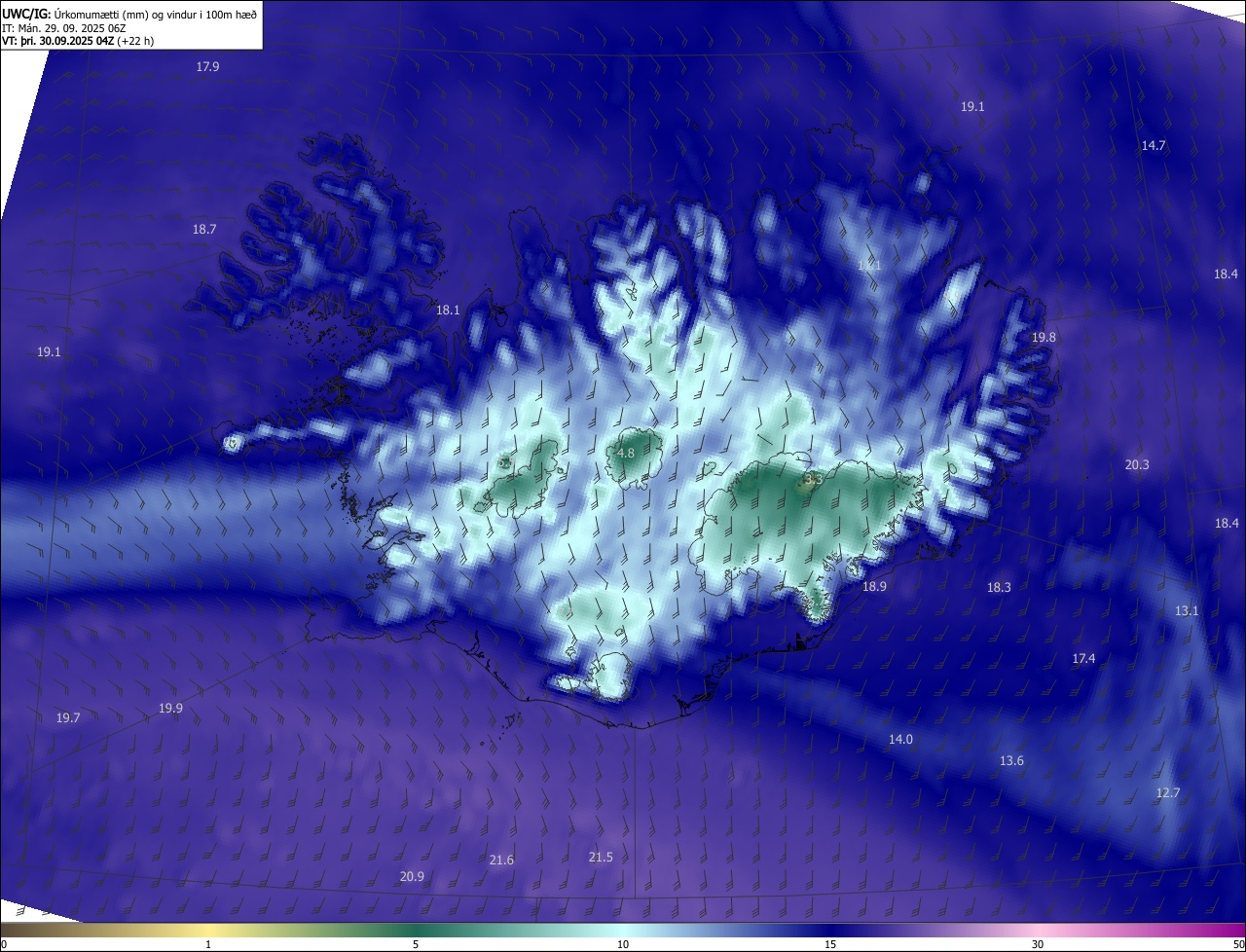This screenshot has width=1246, height=952.
Task: Click the '10' label on the colour scale
Action: point(623,944)
